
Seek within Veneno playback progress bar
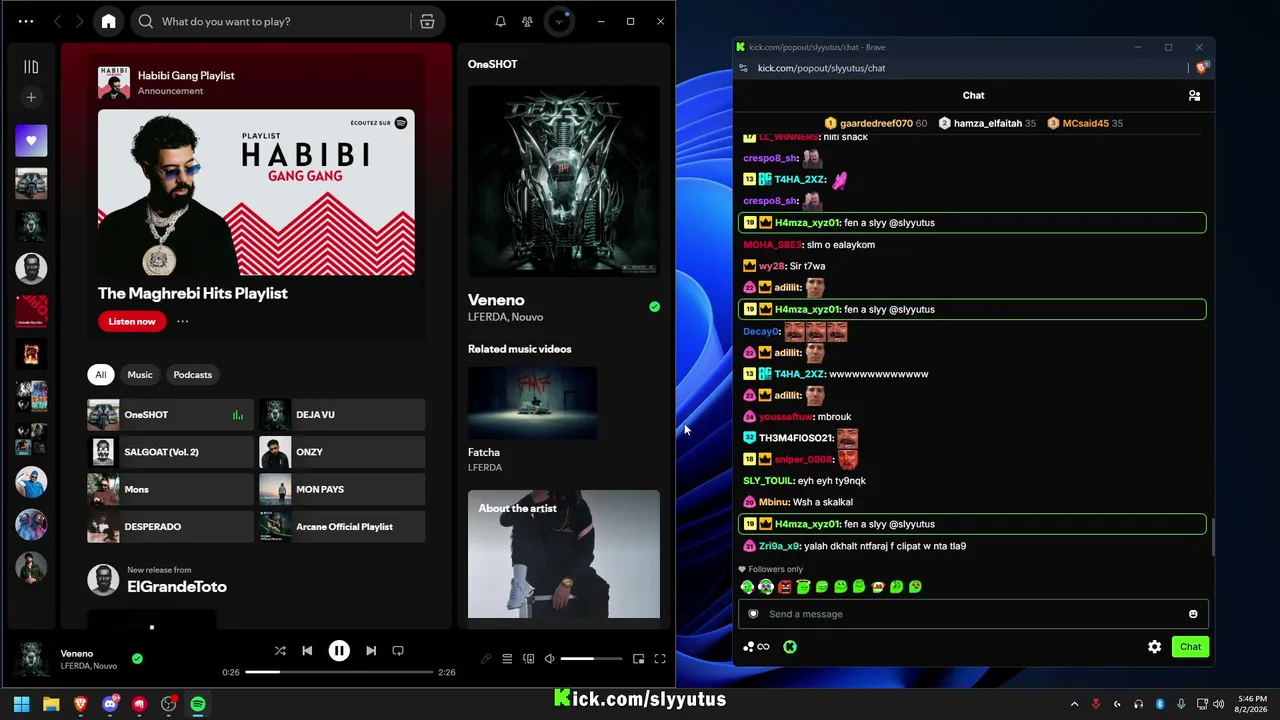tap(339, 672)
